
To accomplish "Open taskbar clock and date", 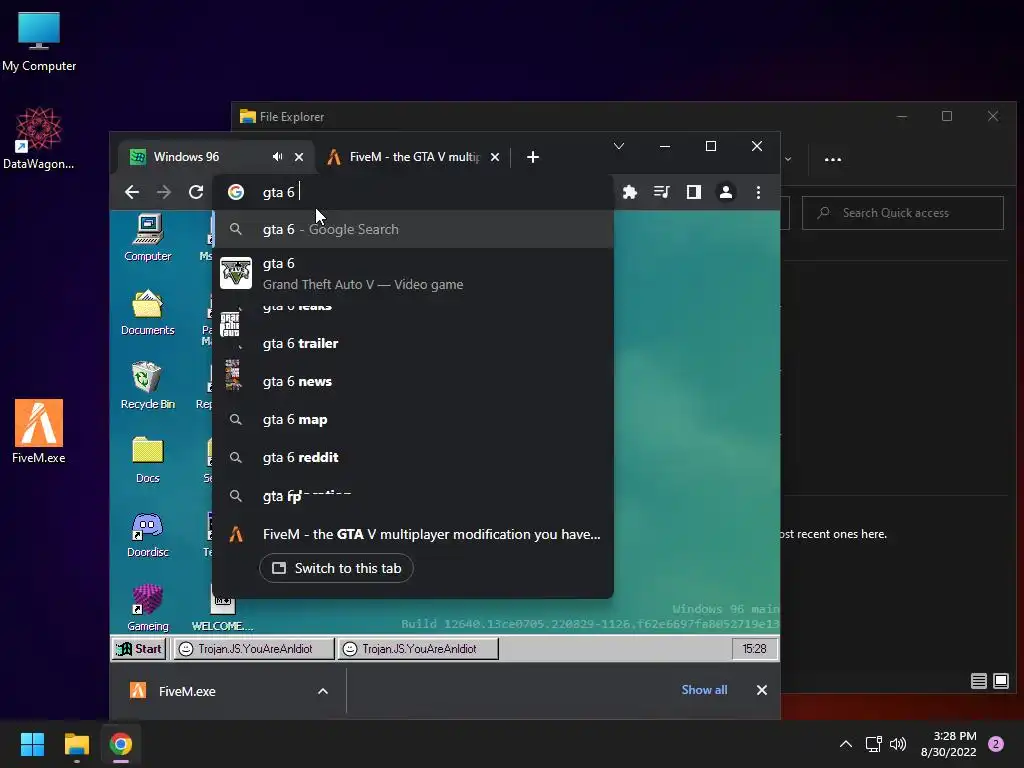I will (949, 744).
